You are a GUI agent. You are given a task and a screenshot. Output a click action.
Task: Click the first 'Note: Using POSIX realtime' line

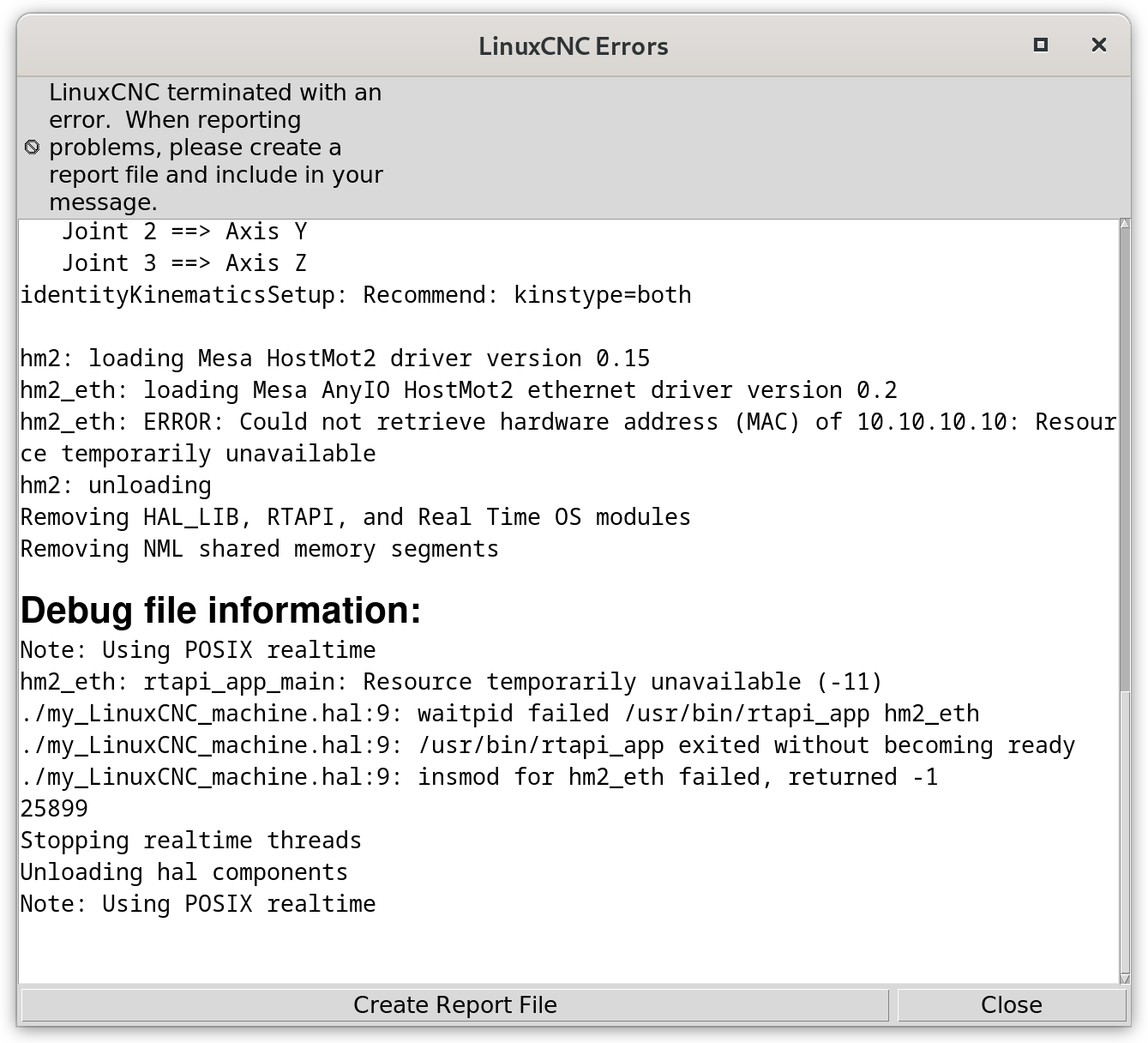[x=198, y=650]
